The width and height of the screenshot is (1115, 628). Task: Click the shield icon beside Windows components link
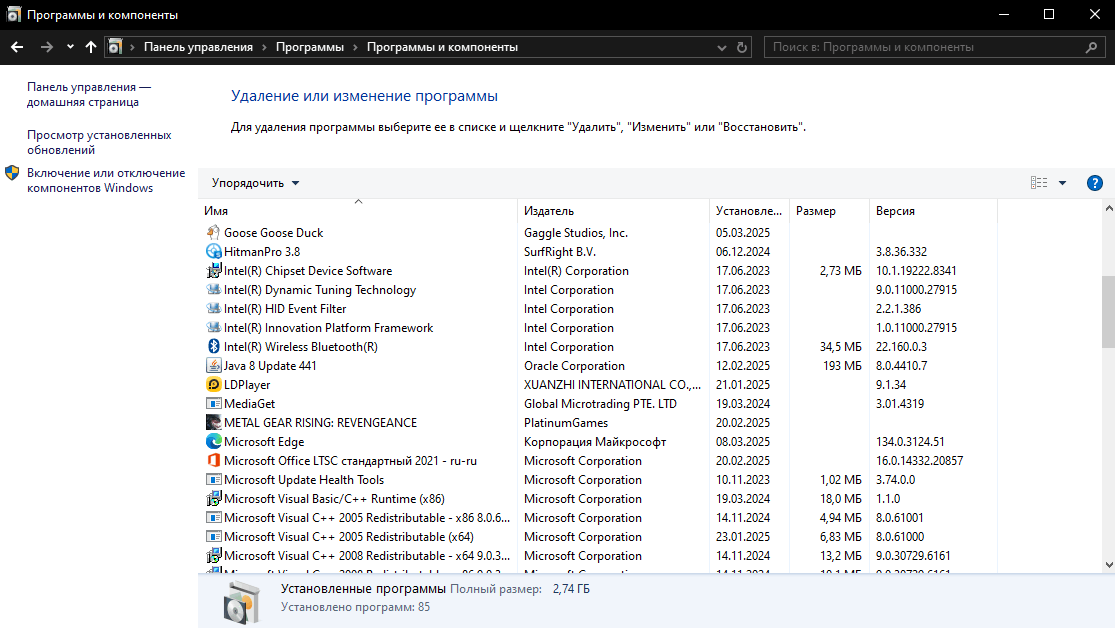(x=12, y=173)
